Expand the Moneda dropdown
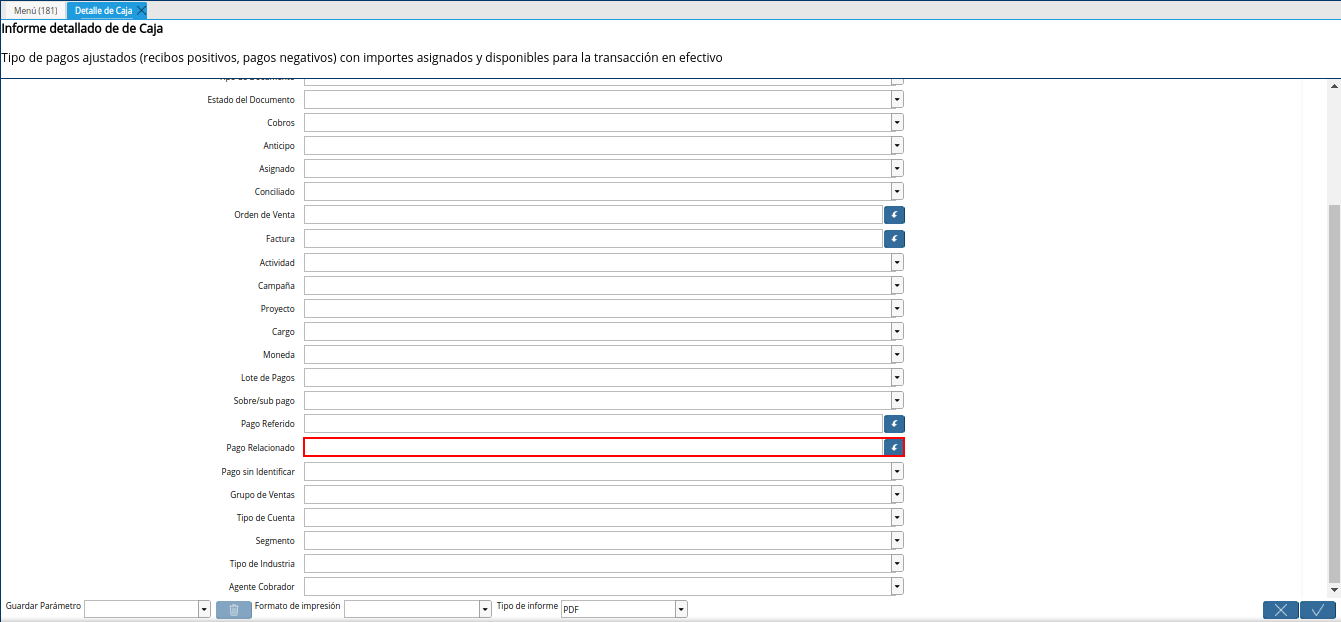Screen dimensions: 1341x622 click(x=897, y=354)
